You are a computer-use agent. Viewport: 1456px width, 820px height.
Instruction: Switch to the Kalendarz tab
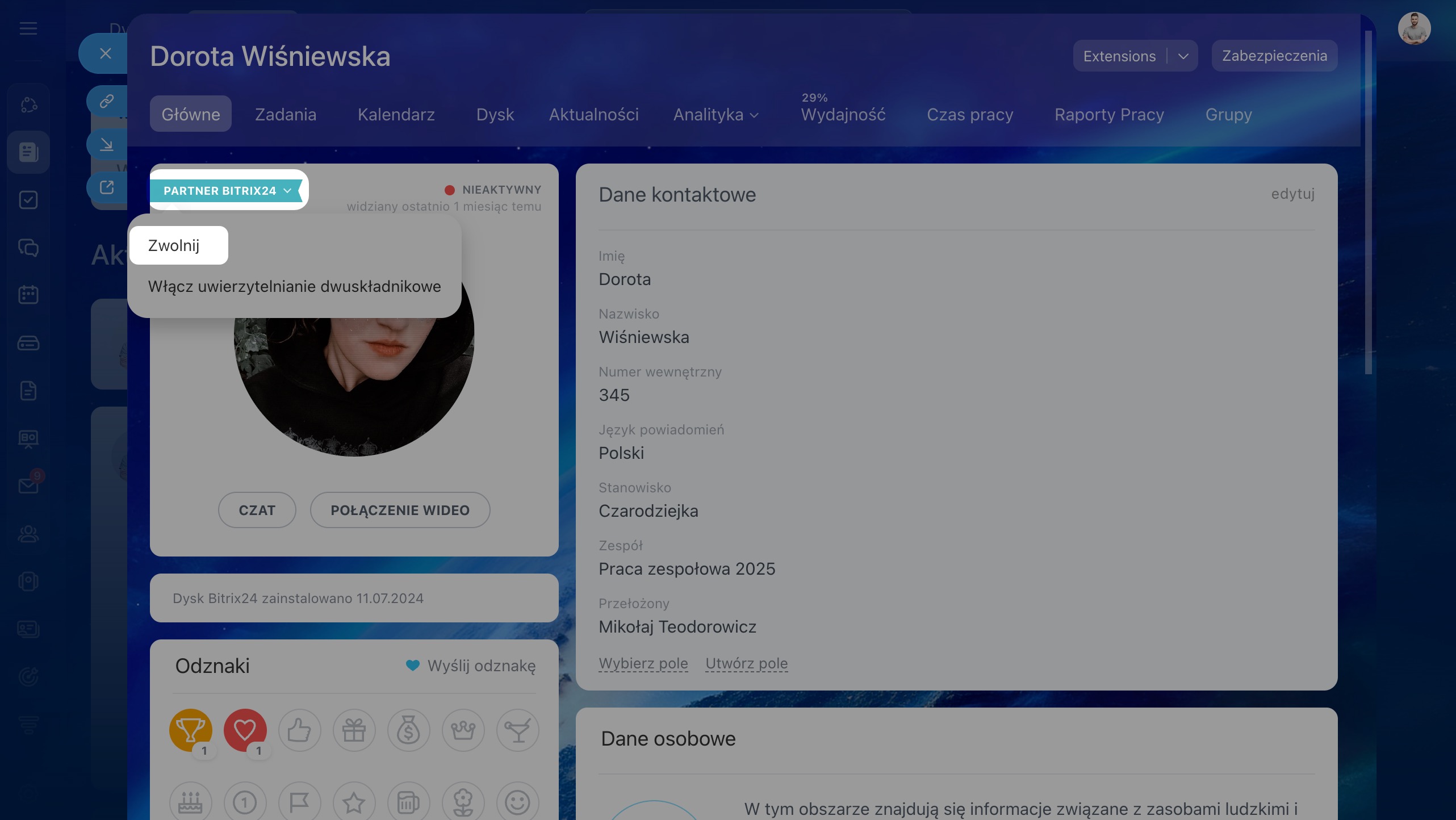pos(396,115)
